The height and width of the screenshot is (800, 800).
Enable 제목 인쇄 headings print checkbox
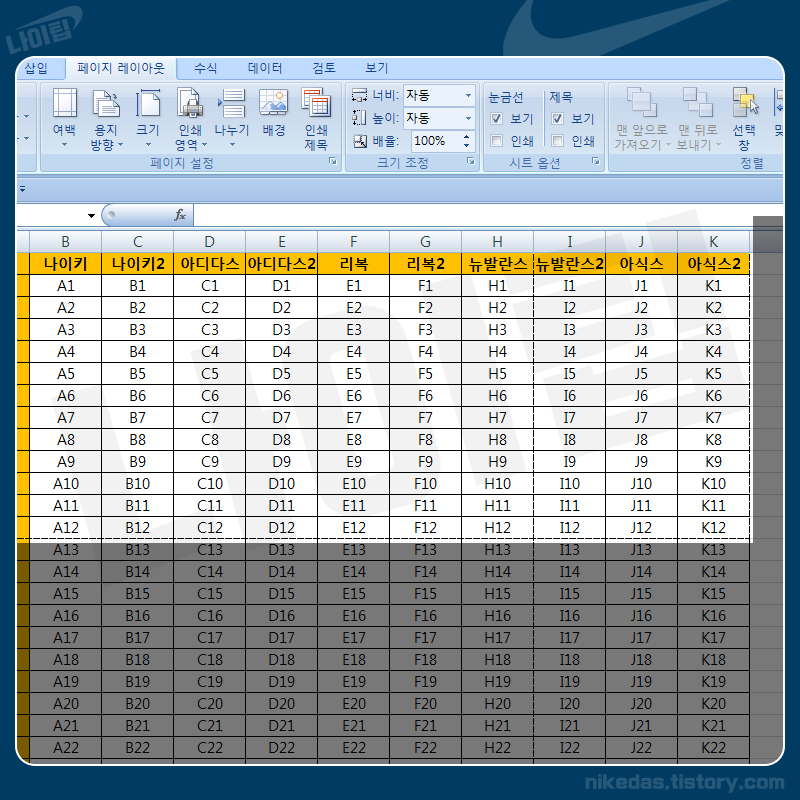[x=557, y=140]
